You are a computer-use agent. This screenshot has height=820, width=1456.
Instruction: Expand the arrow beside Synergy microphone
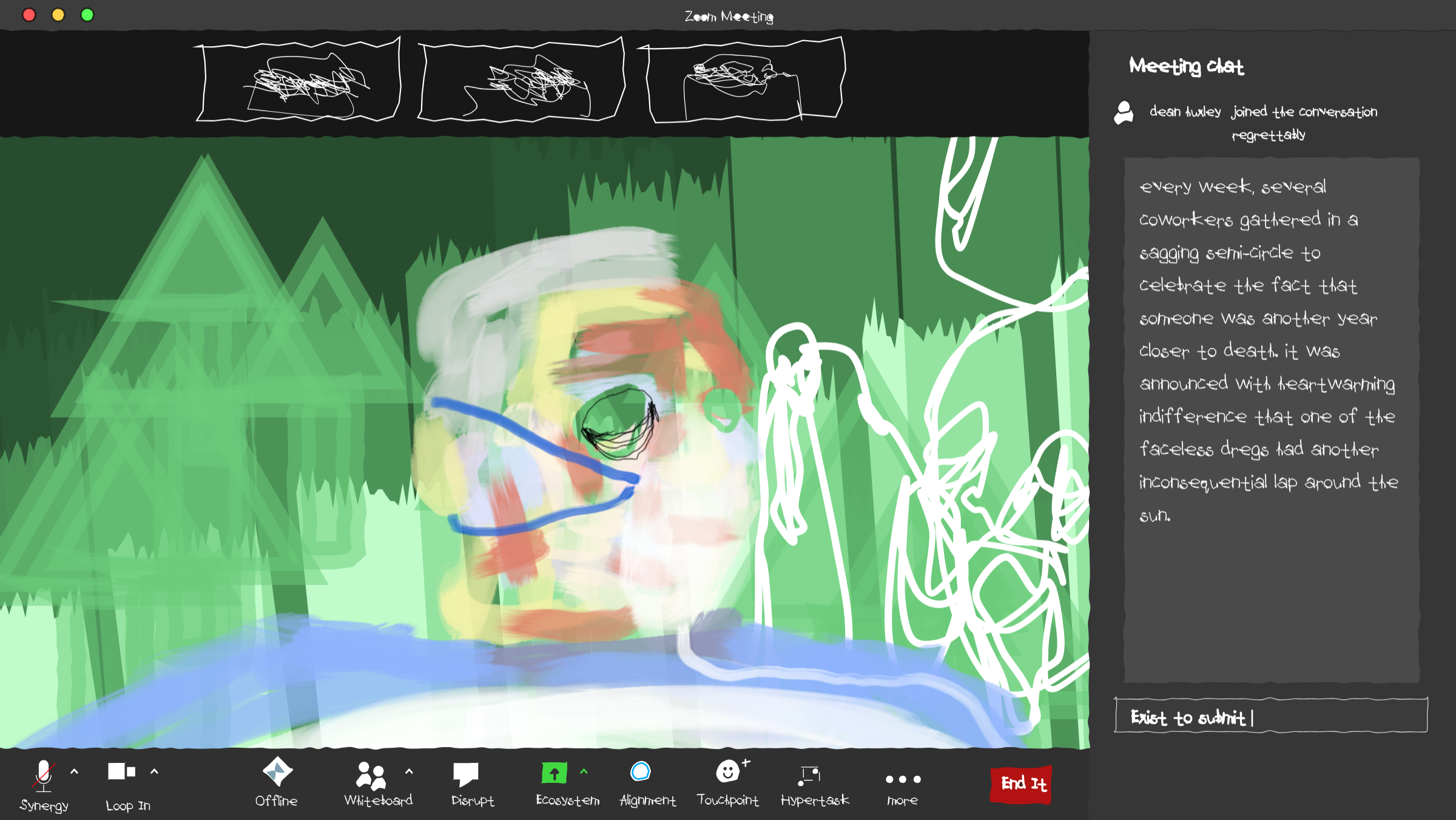(x=75, y=771)
